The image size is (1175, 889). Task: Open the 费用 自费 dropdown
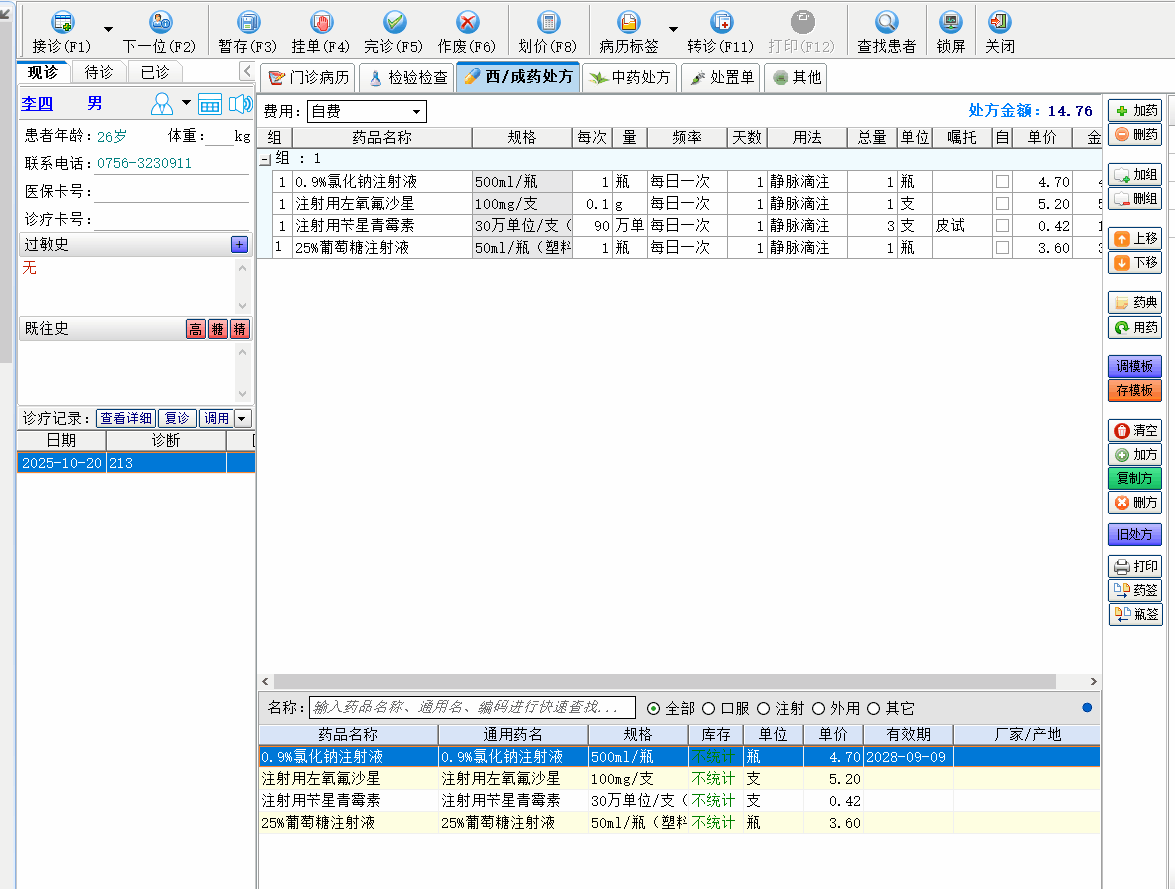(366, 111)
